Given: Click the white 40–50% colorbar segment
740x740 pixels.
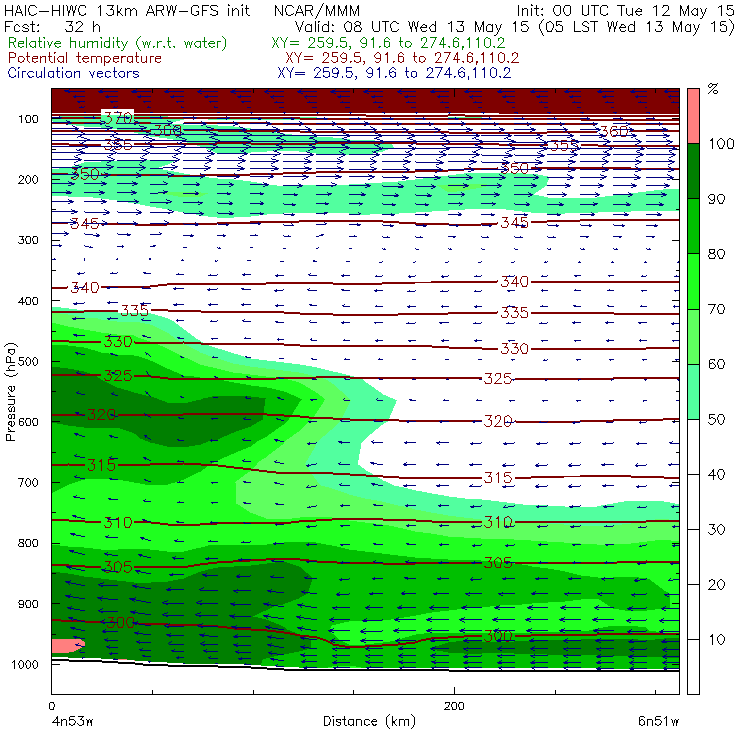Looking at the screenshot, I should click(x=693, y=446).
